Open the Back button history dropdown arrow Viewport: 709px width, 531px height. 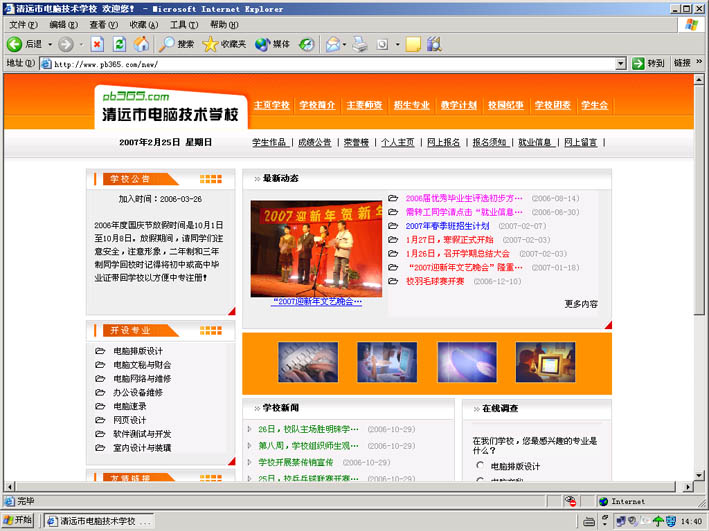pyautogui.click(x=49, y=44)
